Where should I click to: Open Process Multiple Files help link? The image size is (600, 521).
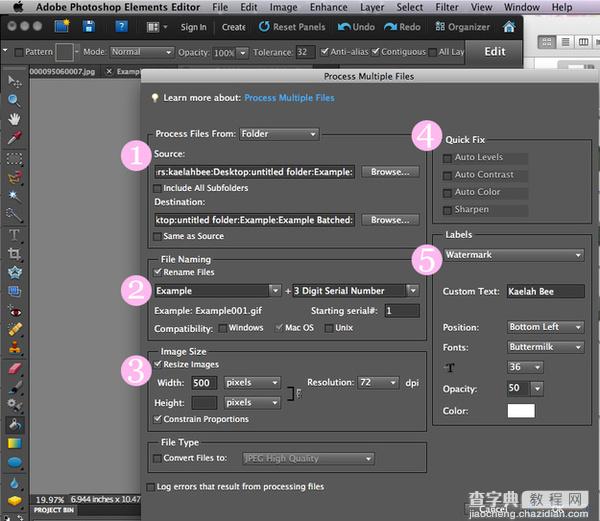(289, 98)
